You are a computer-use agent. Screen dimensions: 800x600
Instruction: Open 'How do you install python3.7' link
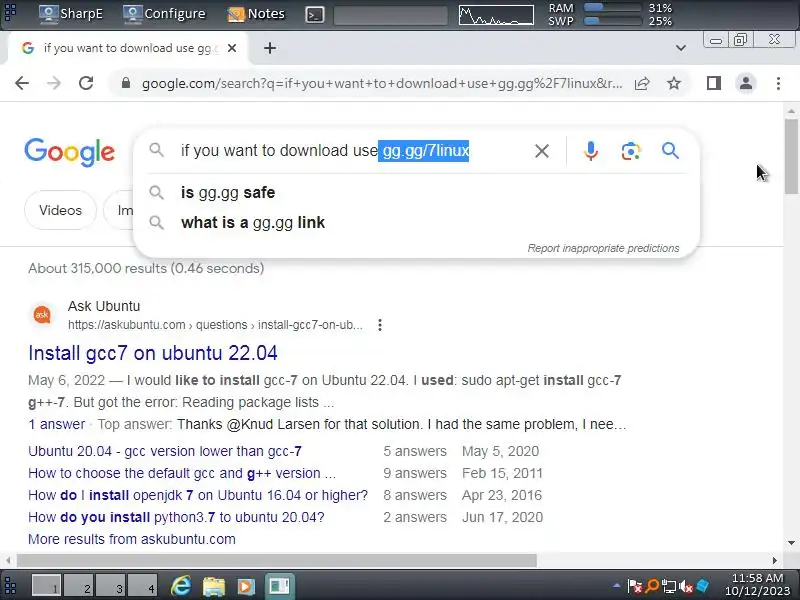coord(176,517)
